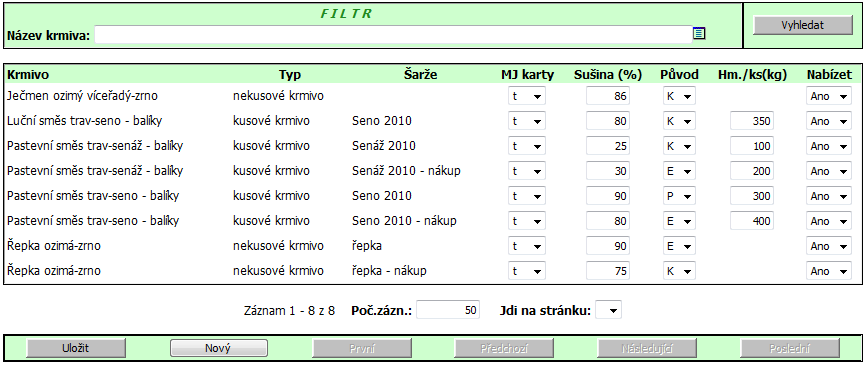Open the feed list picker icon beside Název krmiva

pyautogui.click(x=699, y=34)
